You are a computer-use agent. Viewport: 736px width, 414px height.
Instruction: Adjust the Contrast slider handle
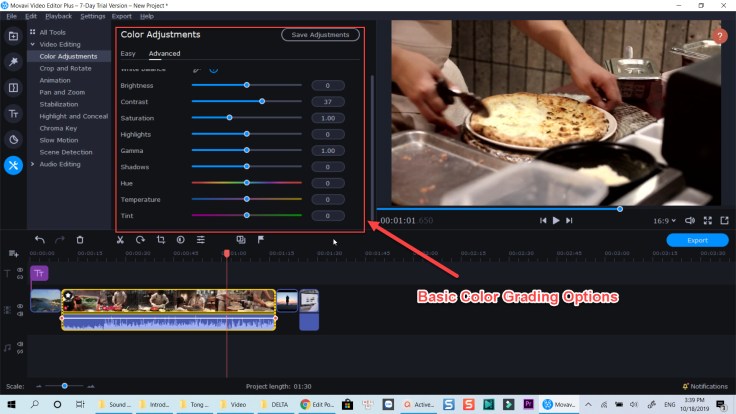coord(262,101)
